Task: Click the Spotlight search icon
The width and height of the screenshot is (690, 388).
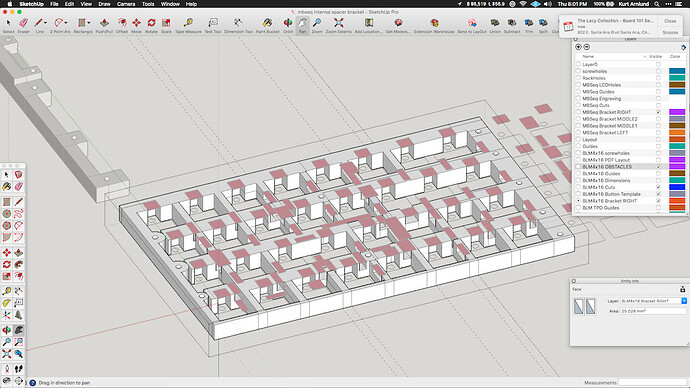Action: coord(657,4)
